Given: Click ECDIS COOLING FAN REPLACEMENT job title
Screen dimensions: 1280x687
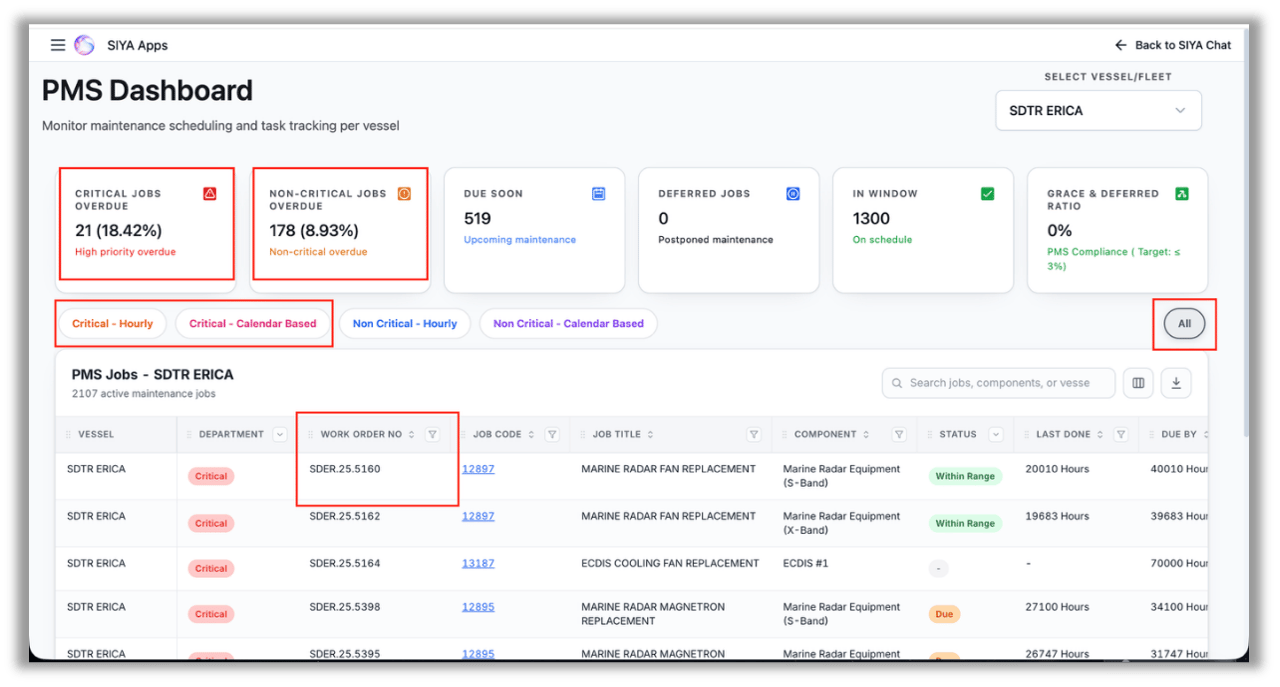Looking at the screenshot, I should (x=670, y=563).
